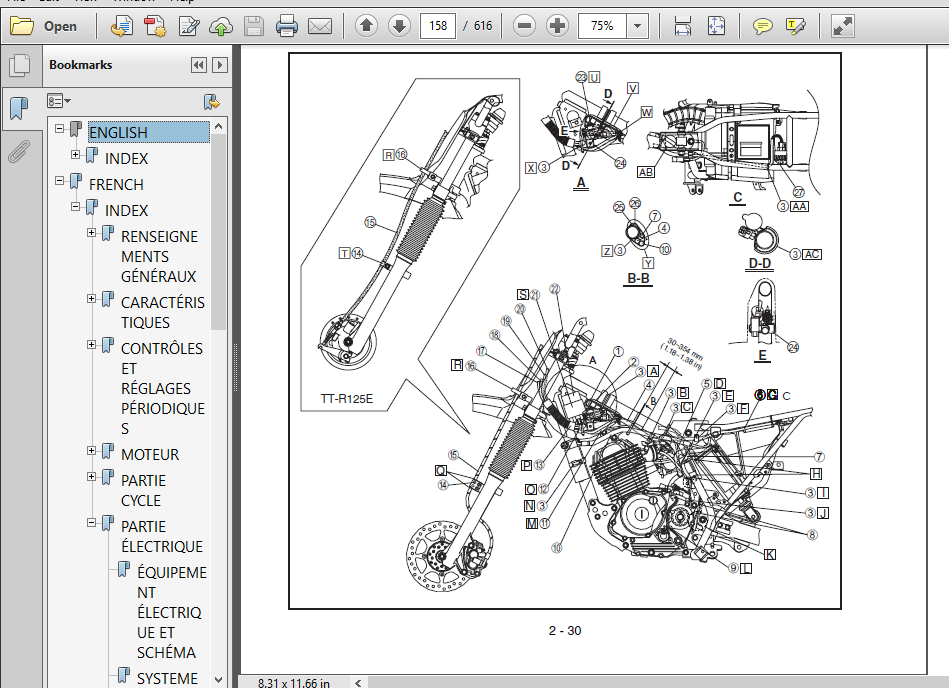949x688 pixels.
Task: Click the Fit one full page icon
Action: pyautogui.click(x=716, y=26)
